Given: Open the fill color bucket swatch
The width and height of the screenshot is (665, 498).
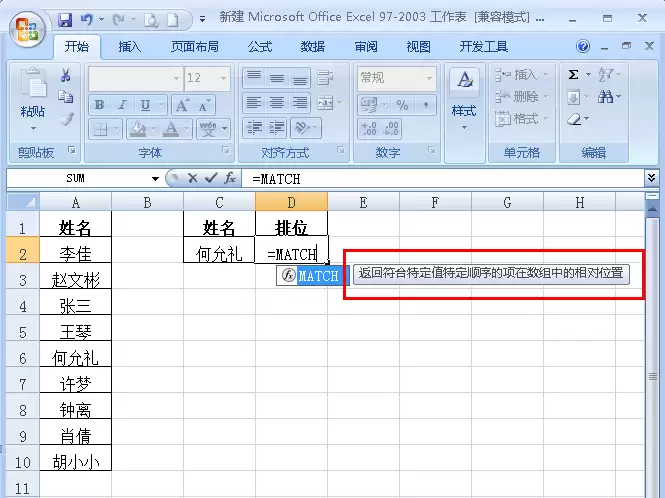Looking at the screenshot, I should pyautogui.click(x=138, y=128).
